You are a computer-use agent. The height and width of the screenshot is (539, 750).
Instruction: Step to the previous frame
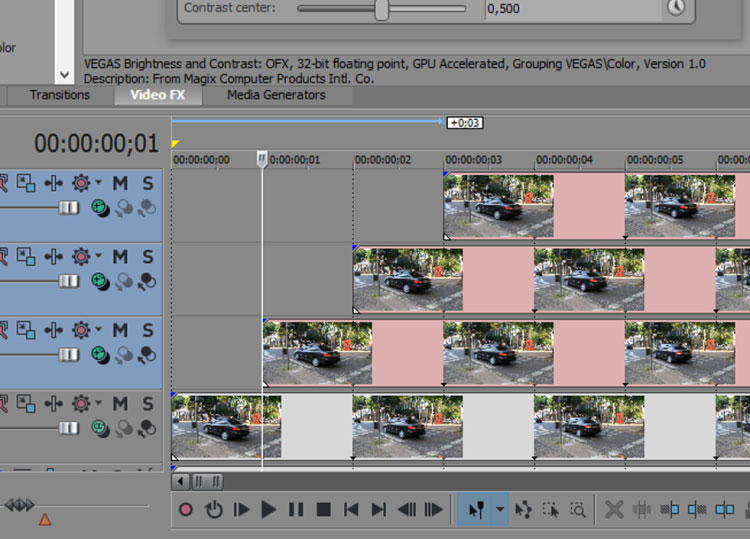coord(407,510)
